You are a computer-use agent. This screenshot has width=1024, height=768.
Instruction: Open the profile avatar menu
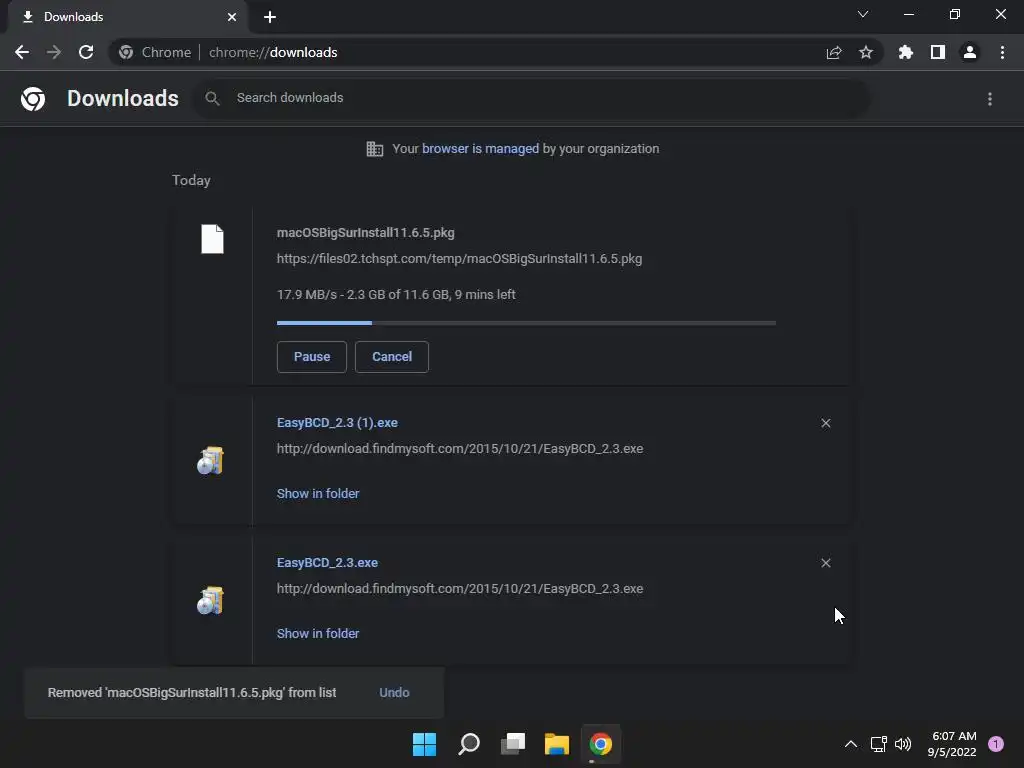coord(970,52)
